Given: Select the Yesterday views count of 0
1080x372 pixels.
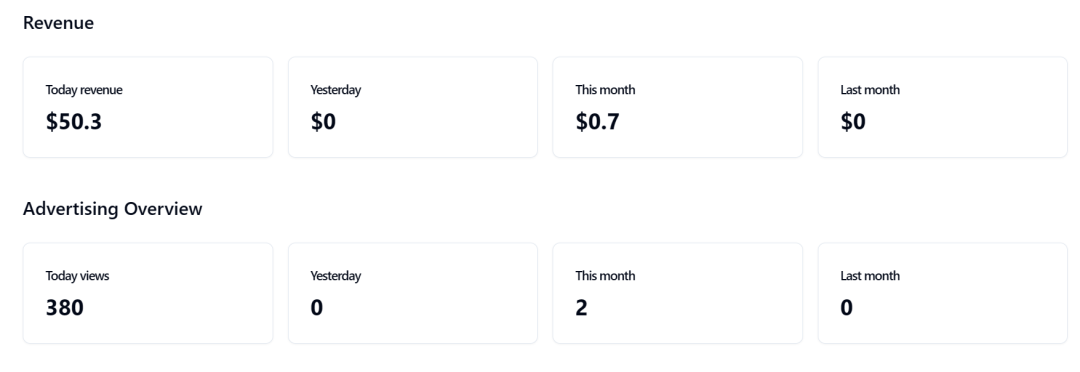Looking at the screenshot, I should pos(317,307).
